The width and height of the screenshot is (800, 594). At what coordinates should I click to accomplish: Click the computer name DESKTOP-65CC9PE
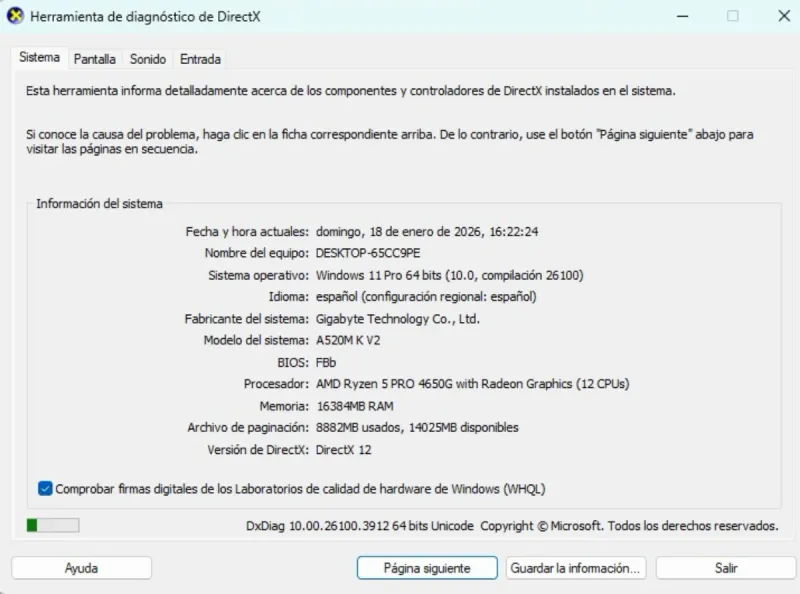pos(368,253)
